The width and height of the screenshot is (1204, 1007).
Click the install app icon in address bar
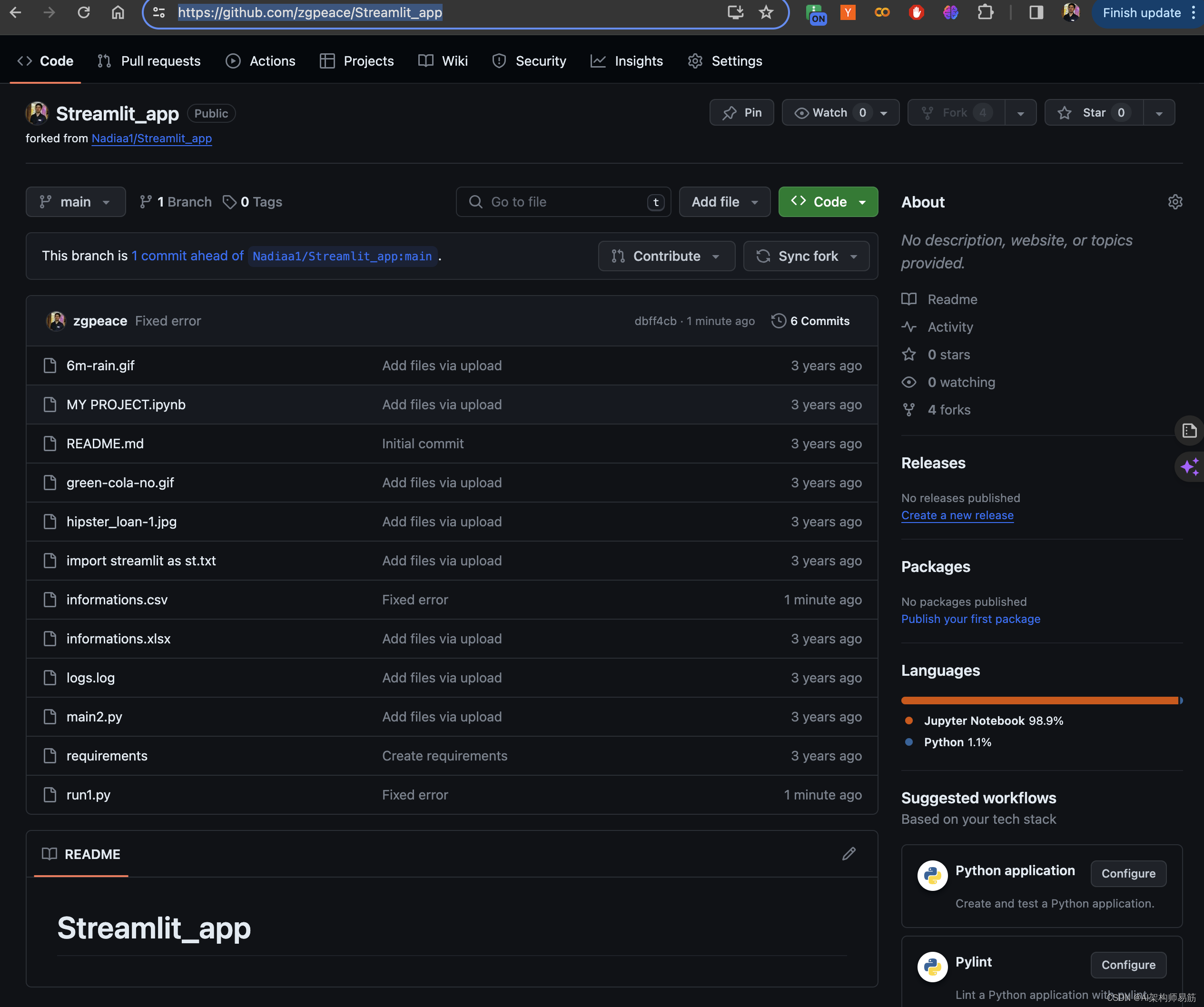pyautogui.click(x=735, y=12)
